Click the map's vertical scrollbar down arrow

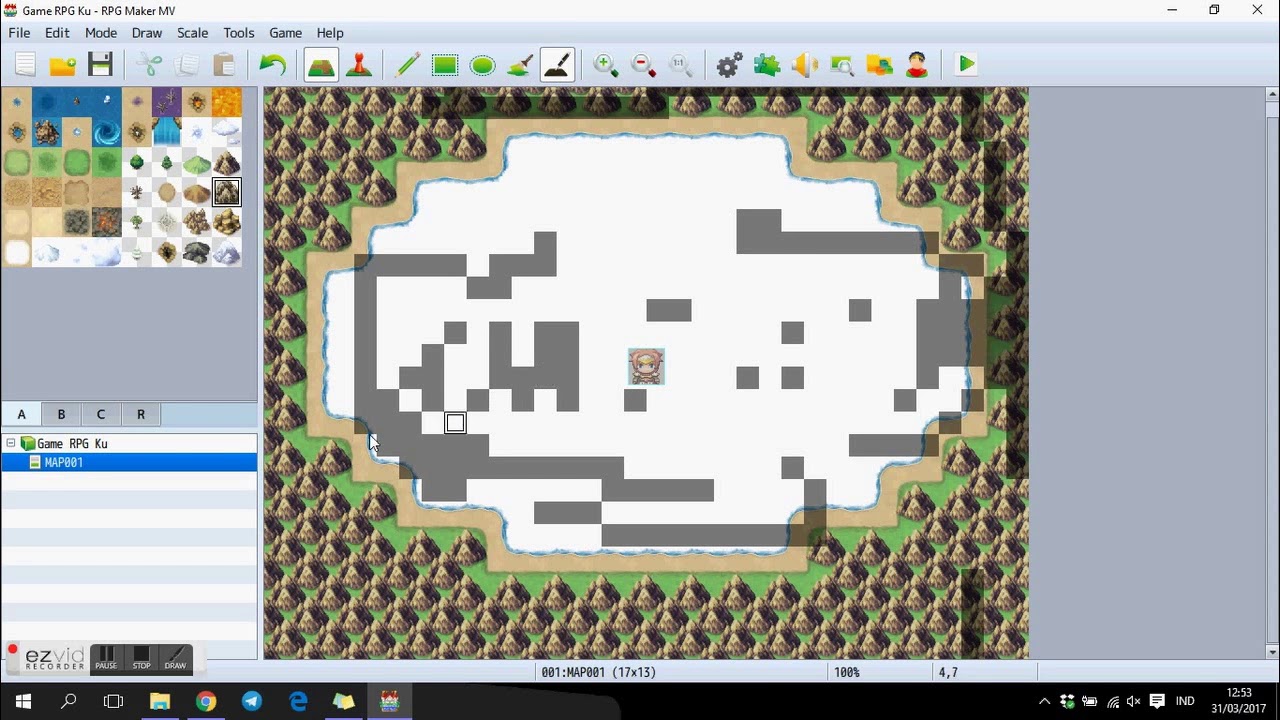[1272, 652]
